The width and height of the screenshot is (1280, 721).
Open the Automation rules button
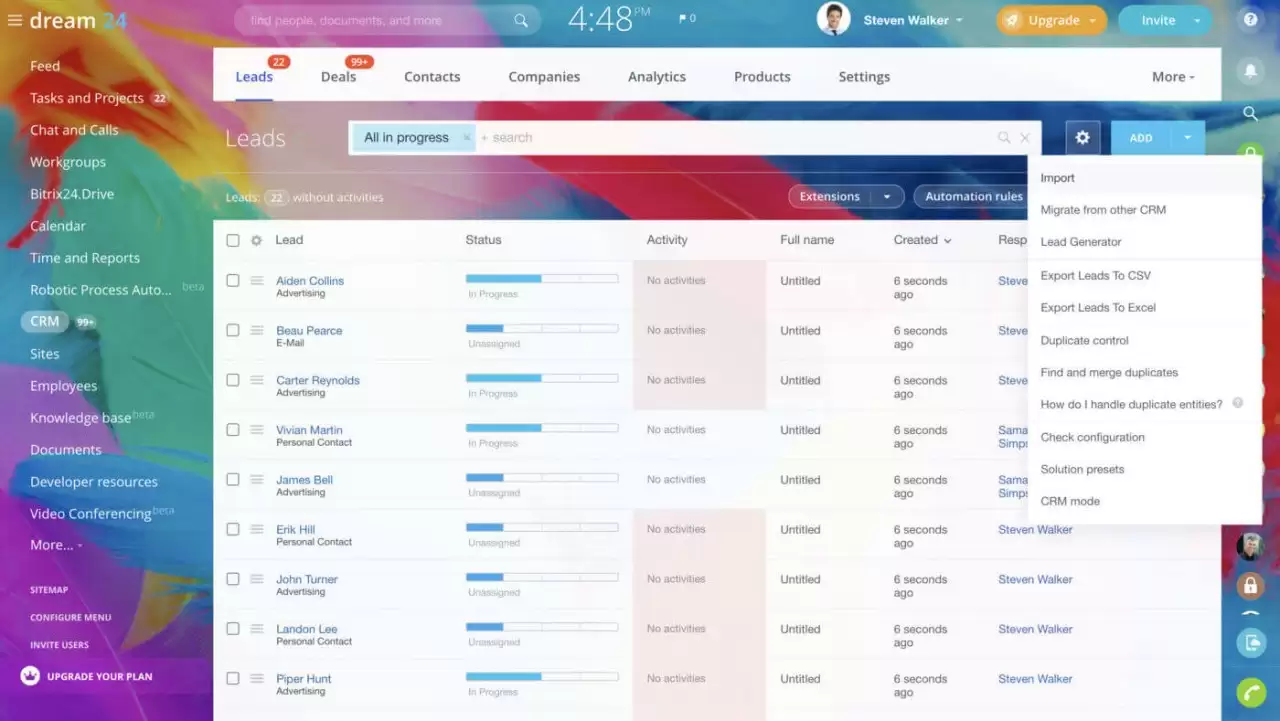coord(975,196)
